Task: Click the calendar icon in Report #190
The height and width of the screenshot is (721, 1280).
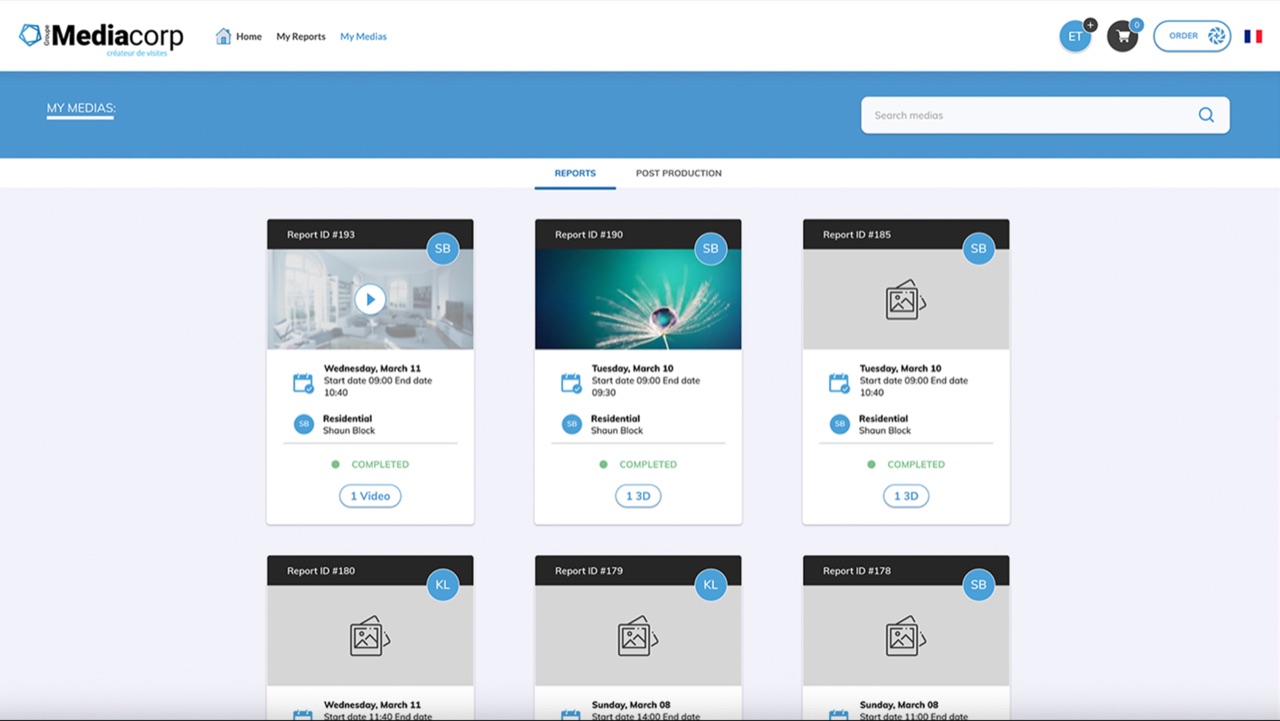Action: (571, 383)
